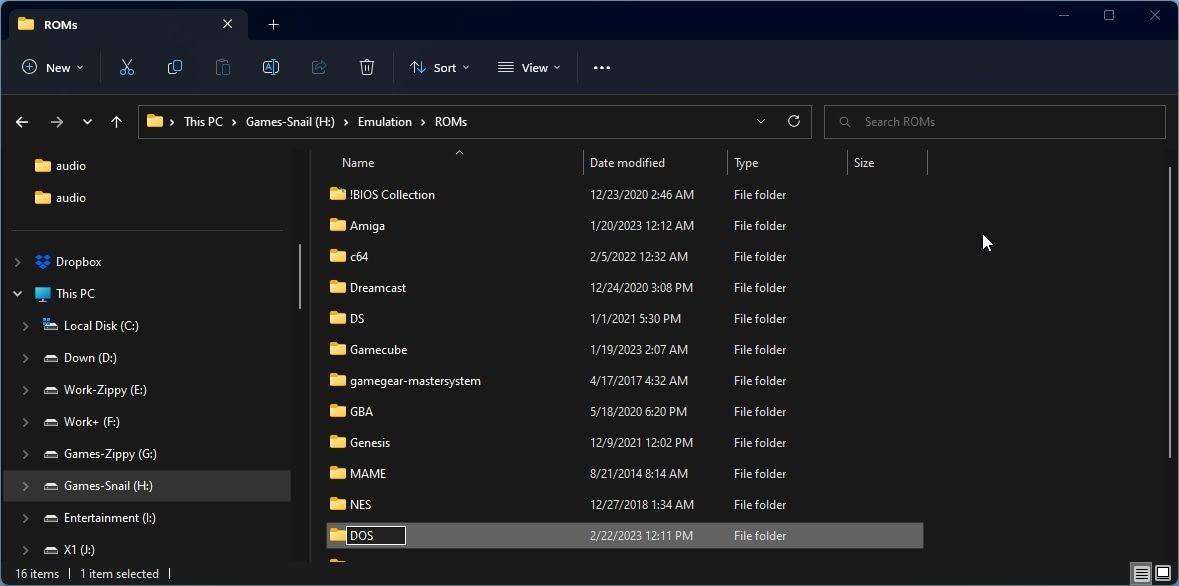
Task: Expand the Dropbox tree node
Action: 17,262
